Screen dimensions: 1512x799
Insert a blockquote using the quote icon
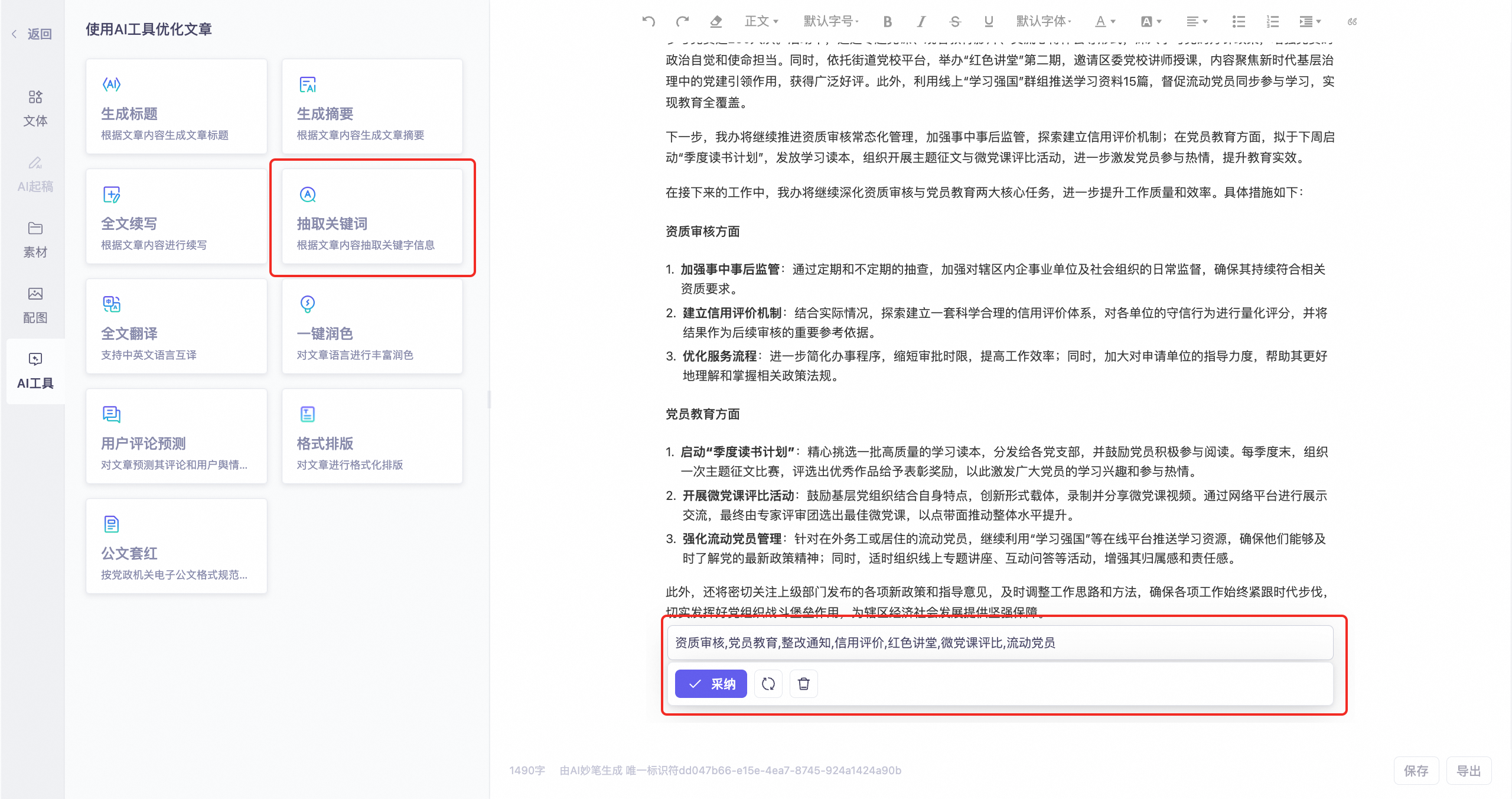click(1352, 22)
